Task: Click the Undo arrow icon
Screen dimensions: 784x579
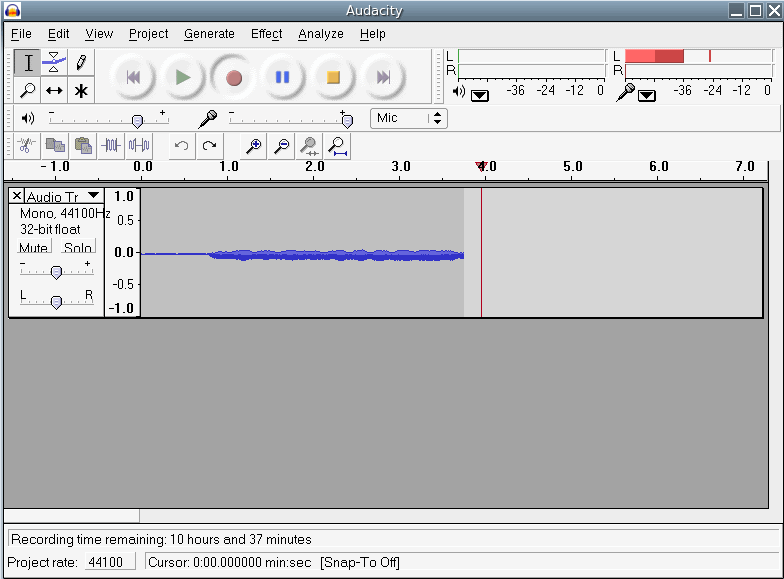Action: 181,146
